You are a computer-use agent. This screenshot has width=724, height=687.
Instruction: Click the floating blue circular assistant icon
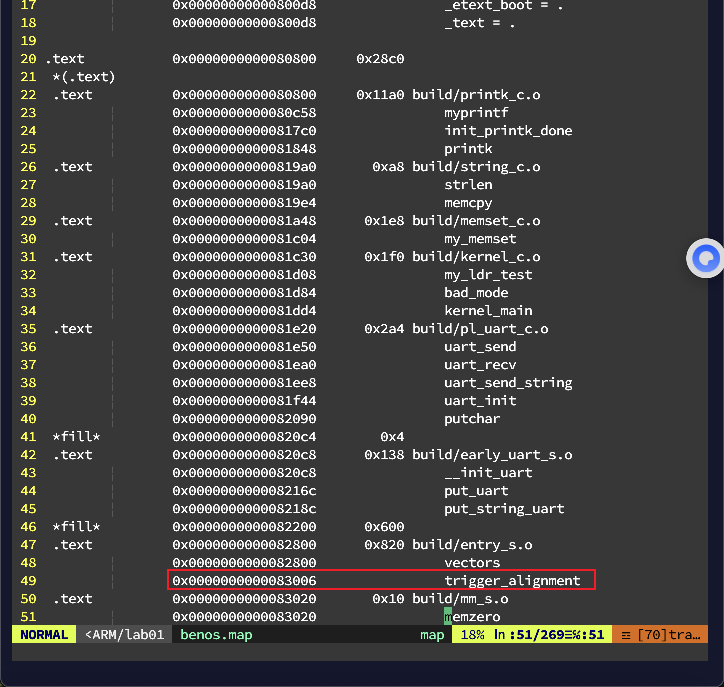[706, 259]
